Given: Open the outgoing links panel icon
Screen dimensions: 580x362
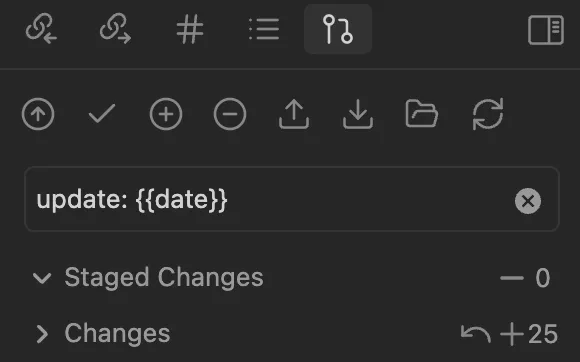Looking at the screenshot, I should point(115,29).
